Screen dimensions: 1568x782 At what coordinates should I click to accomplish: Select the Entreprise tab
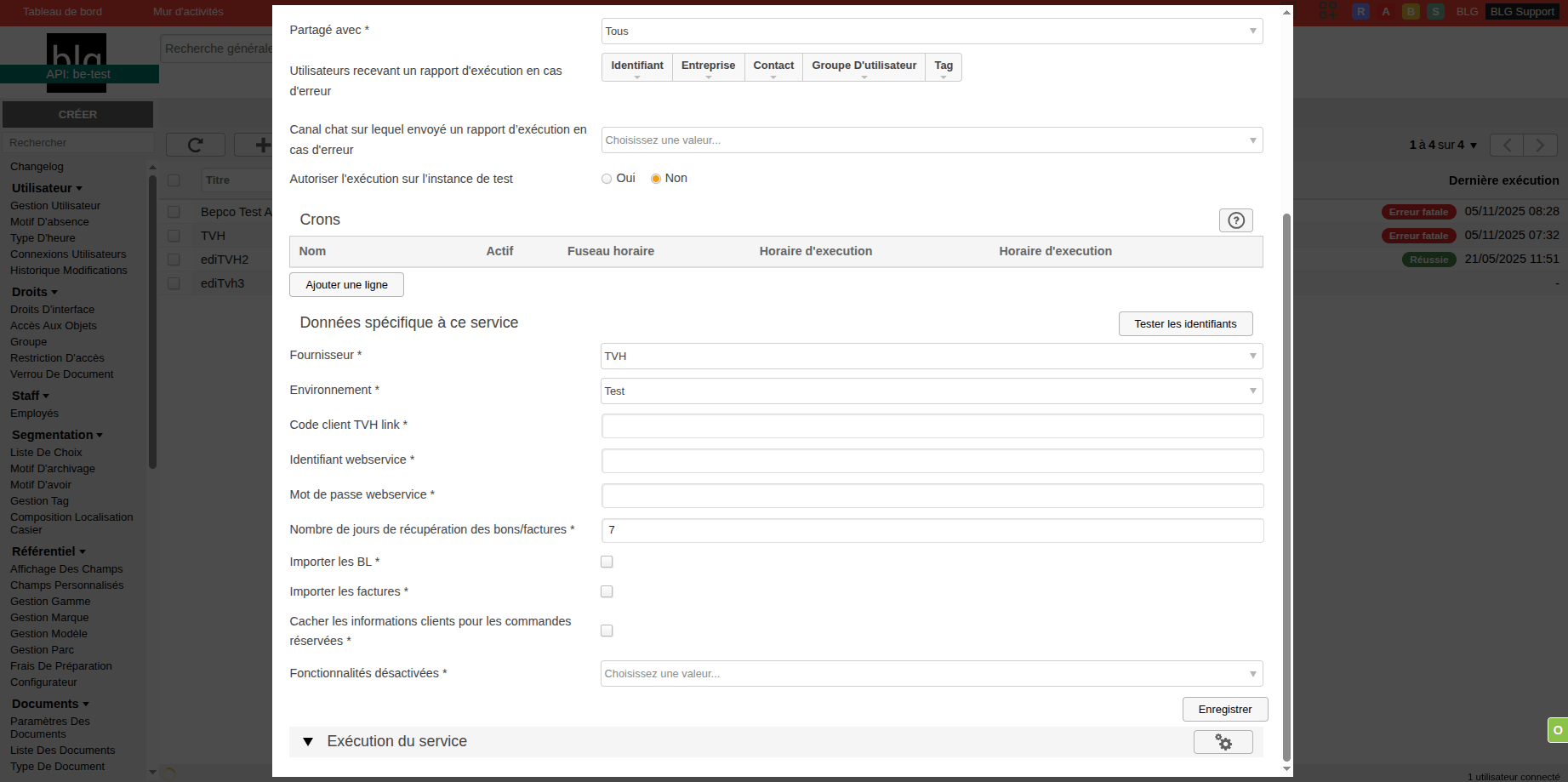click(708, 66)
